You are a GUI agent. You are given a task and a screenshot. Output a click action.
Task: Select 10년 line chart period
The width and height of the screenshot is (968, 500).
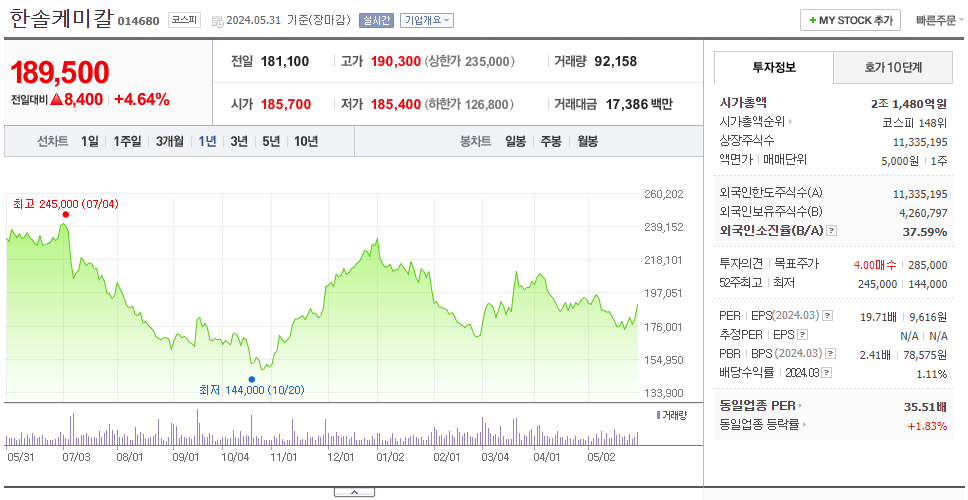(x=306, y=141)
